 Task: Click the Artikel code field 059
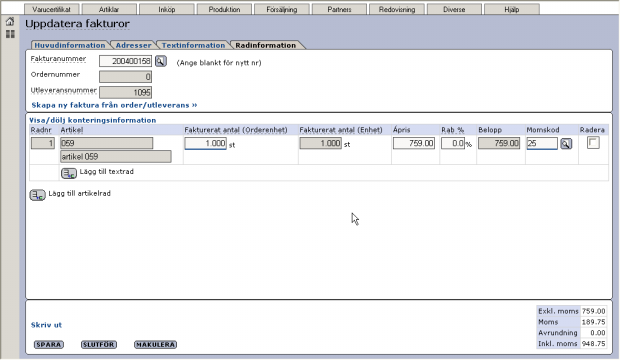tap(106, 143)
